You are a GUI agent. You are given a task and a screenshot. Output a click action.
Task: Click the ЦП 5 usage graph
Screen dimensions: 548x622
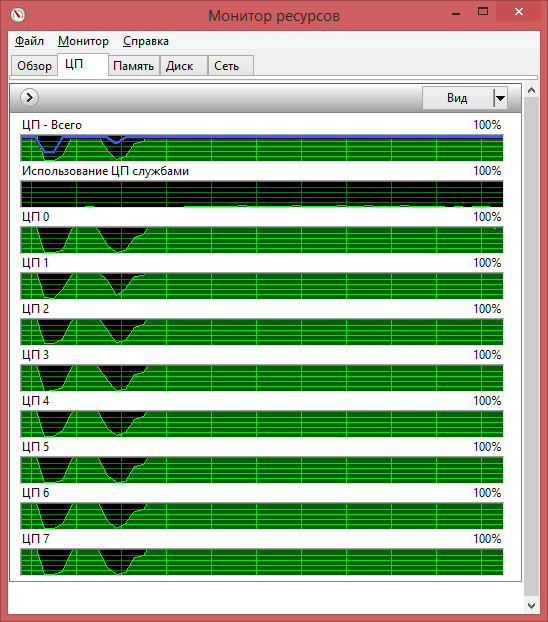[x=262, y=470]
